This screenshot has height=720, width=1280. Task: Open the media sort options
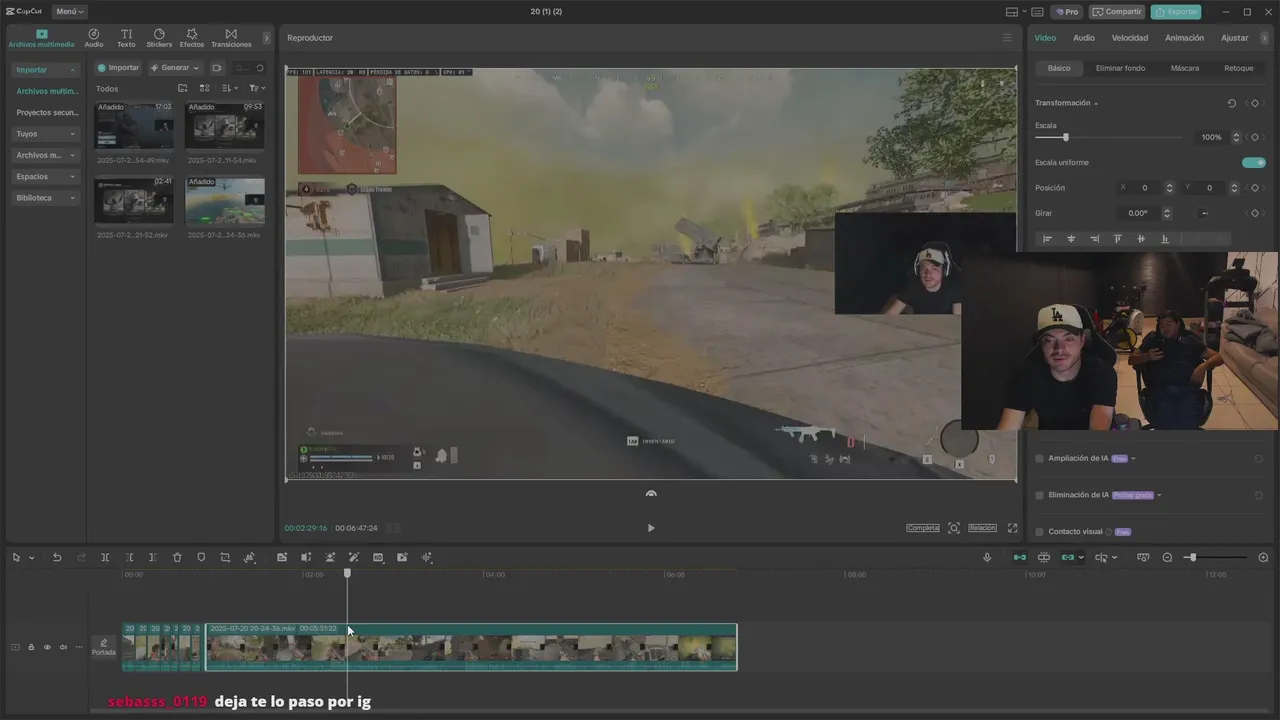tap(230, 88)
